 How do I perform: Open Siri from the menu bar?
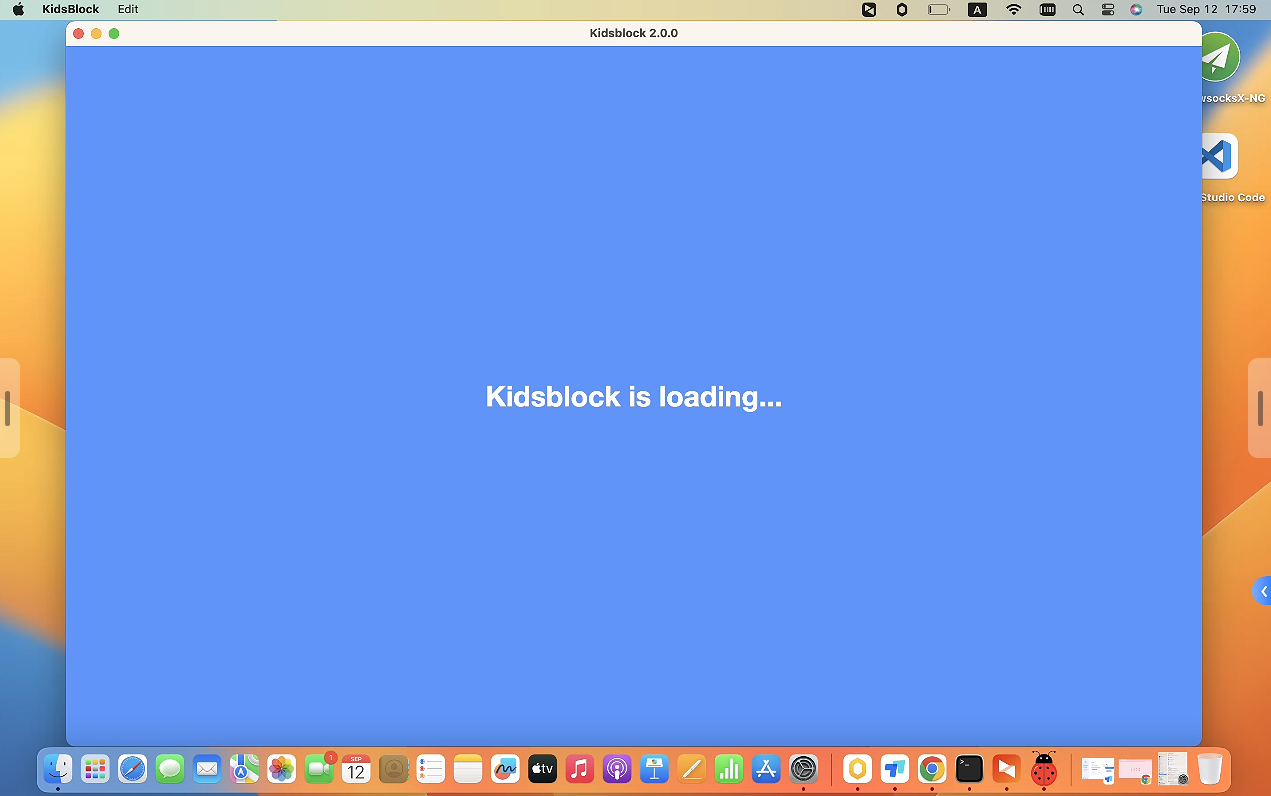tap(1136, 9)
